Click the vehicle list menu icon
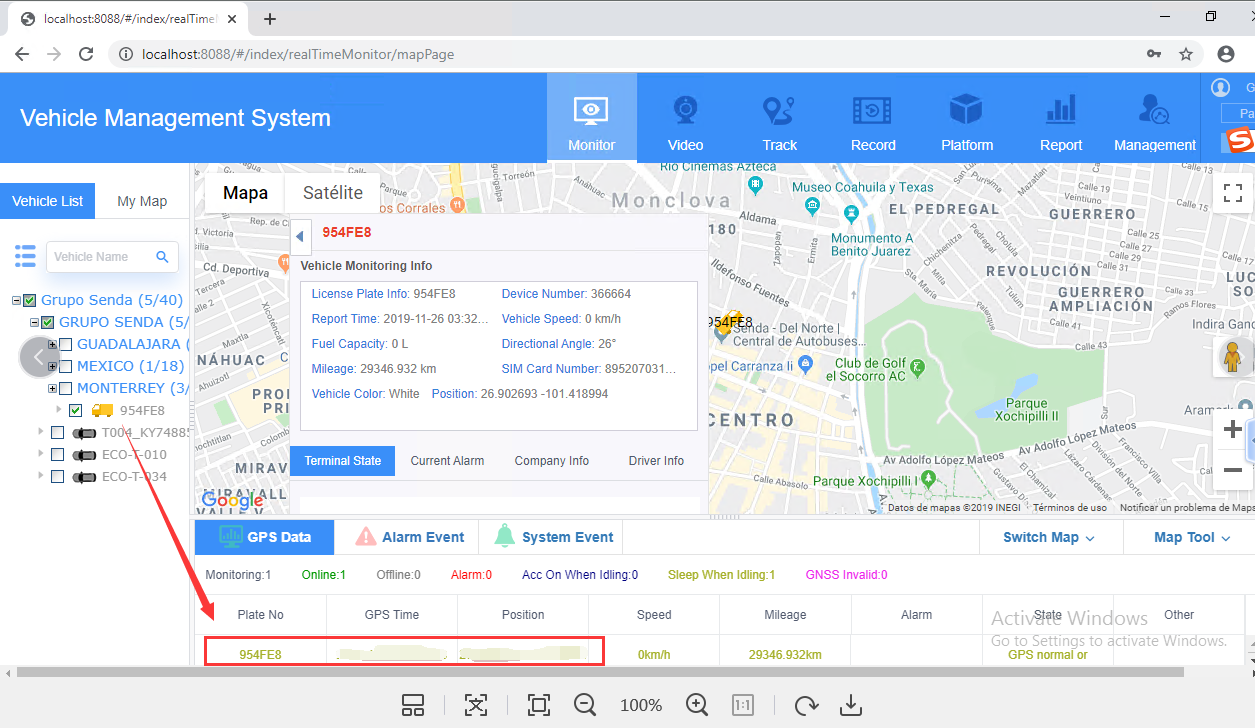Screen dimensions: 1255x728 [x=25, y=255]
